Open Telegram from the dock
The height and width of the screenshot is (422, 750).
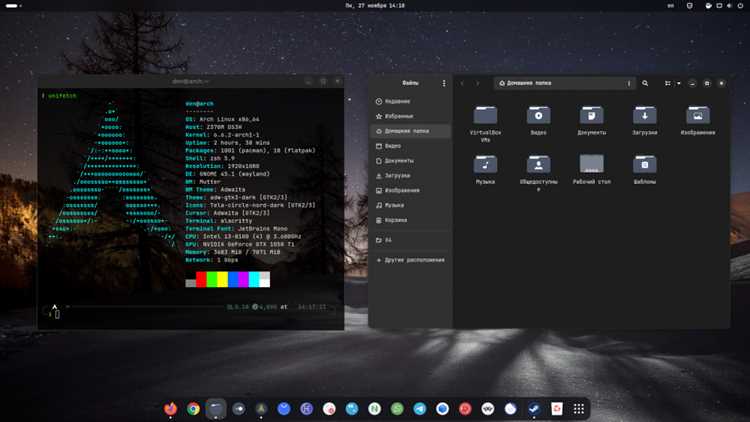[x=419, y=409]
